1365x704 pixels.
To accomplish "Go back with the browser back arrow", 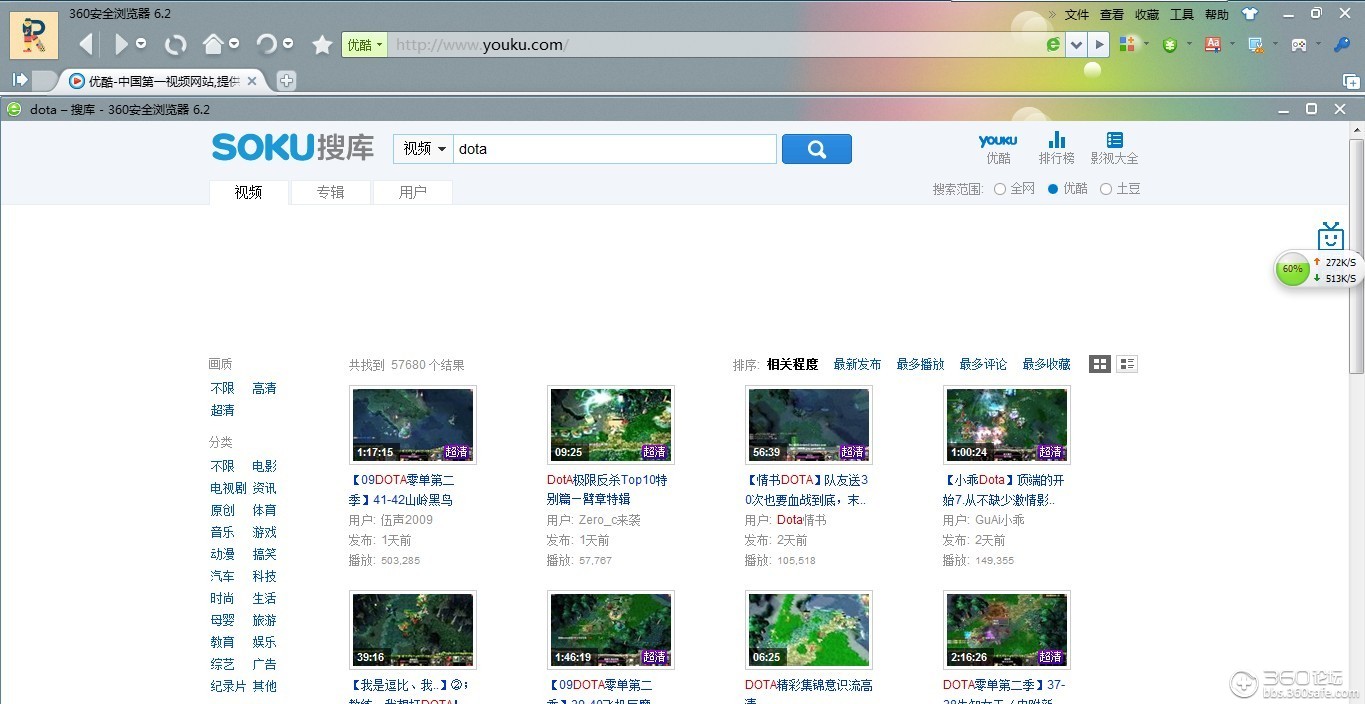I will (86, 44).
